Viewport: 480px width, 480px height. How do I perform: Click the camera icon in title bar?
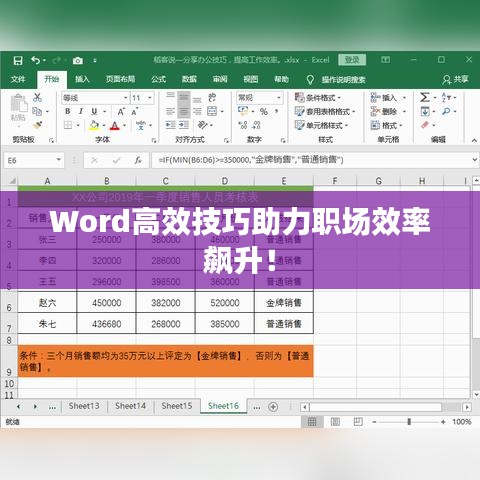78,60
